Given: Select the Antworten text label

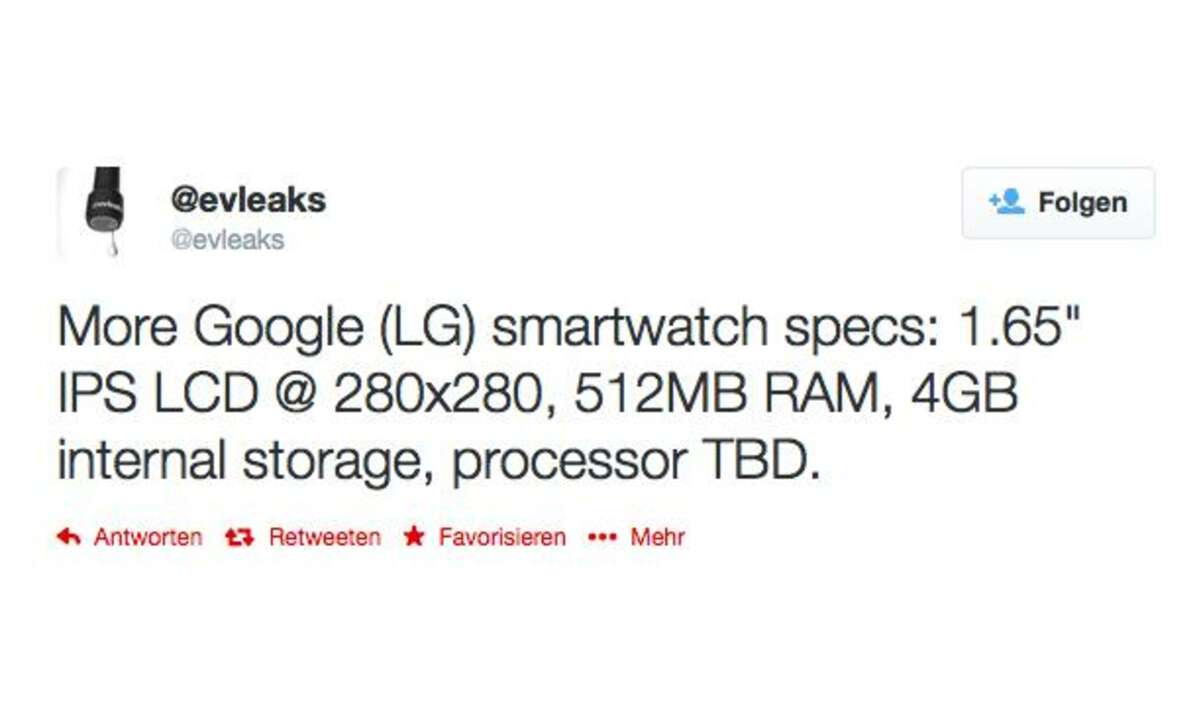Looking at the screenshot, I should (x=148, y=538).
